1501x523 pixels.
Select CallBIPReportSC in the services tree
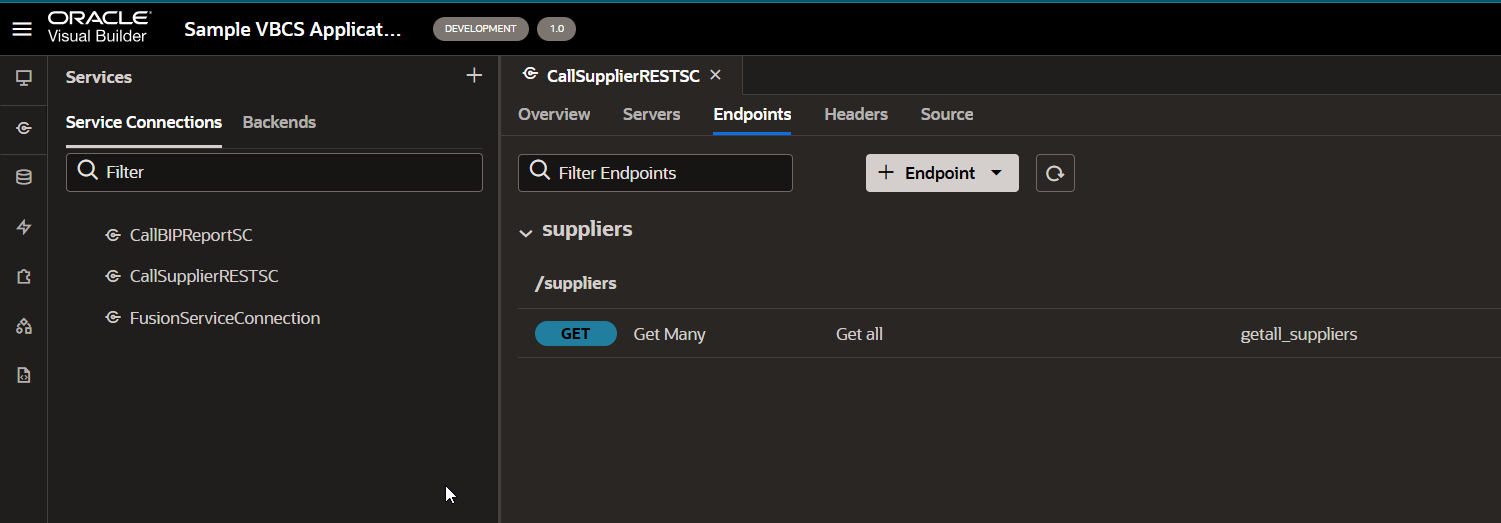coord(191,236)
